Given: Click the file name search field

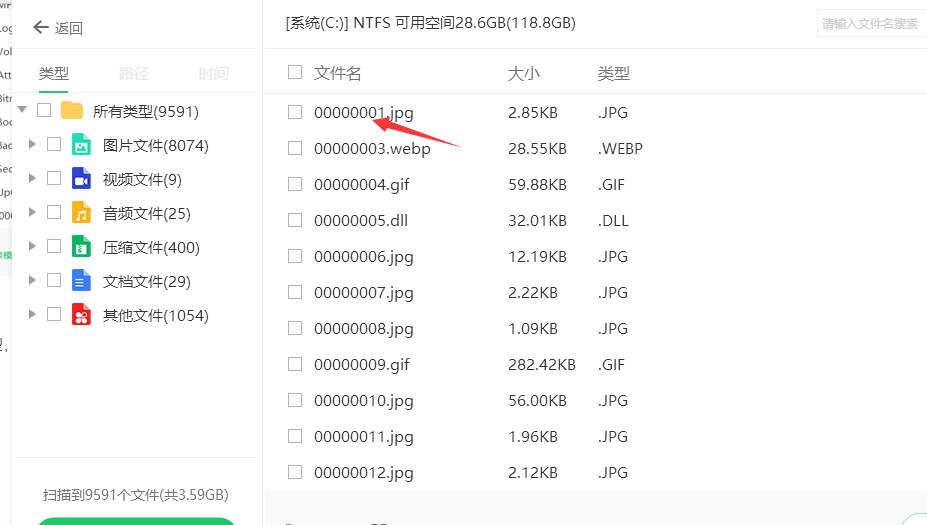Looking at the screenshot, I should pos(870,24).
